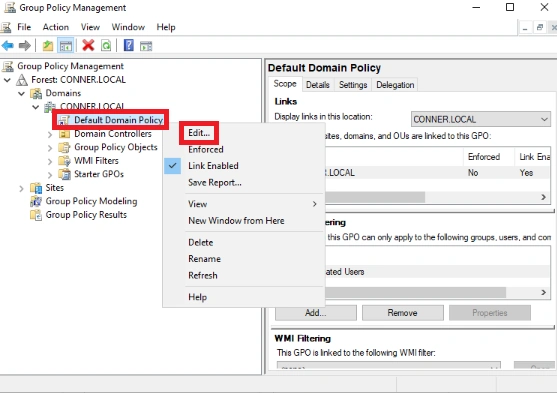Screen dimensions: 557x393
Task: Click the Forward arrow toolbar icon
Action: click(25, 45)
